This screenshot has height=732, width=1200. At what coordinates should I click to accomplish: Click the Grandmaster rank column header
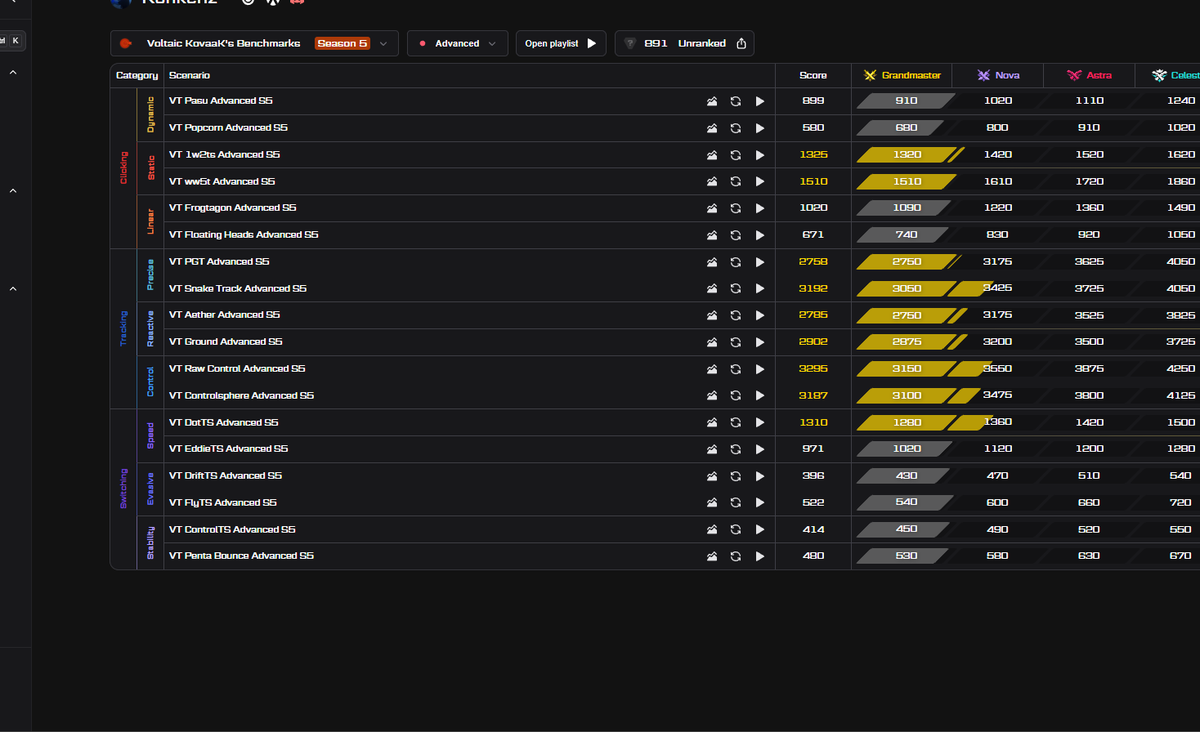[902, 76]
